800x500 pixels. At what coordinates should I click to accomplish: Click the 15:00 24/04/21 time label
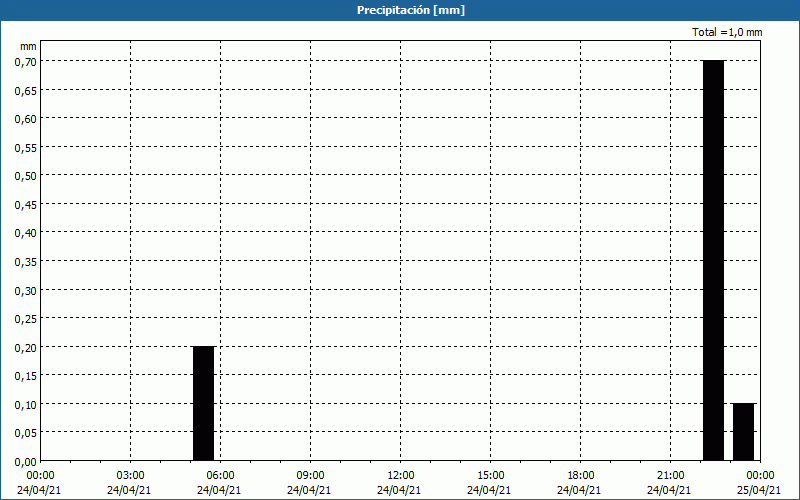(x=489, y=483)
